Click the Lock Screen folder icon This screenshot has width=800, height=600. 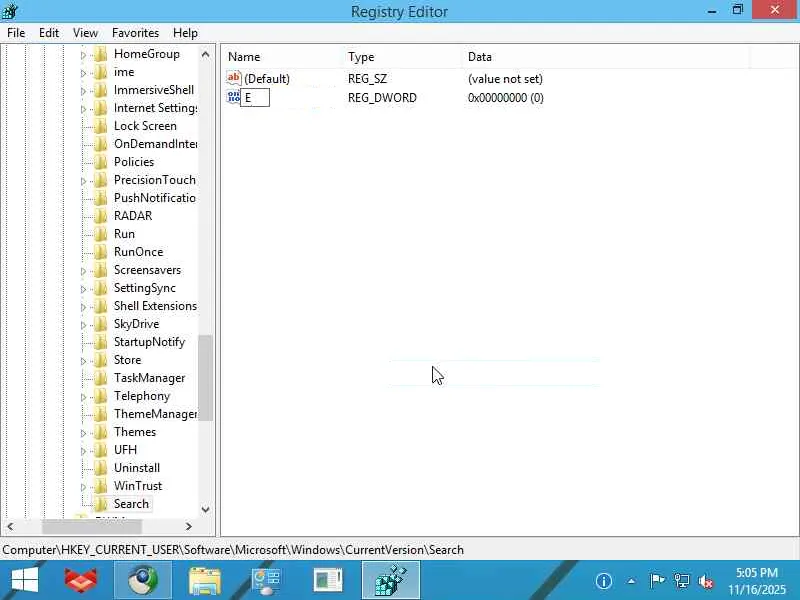pyautogui.click(x=101, y=126)
